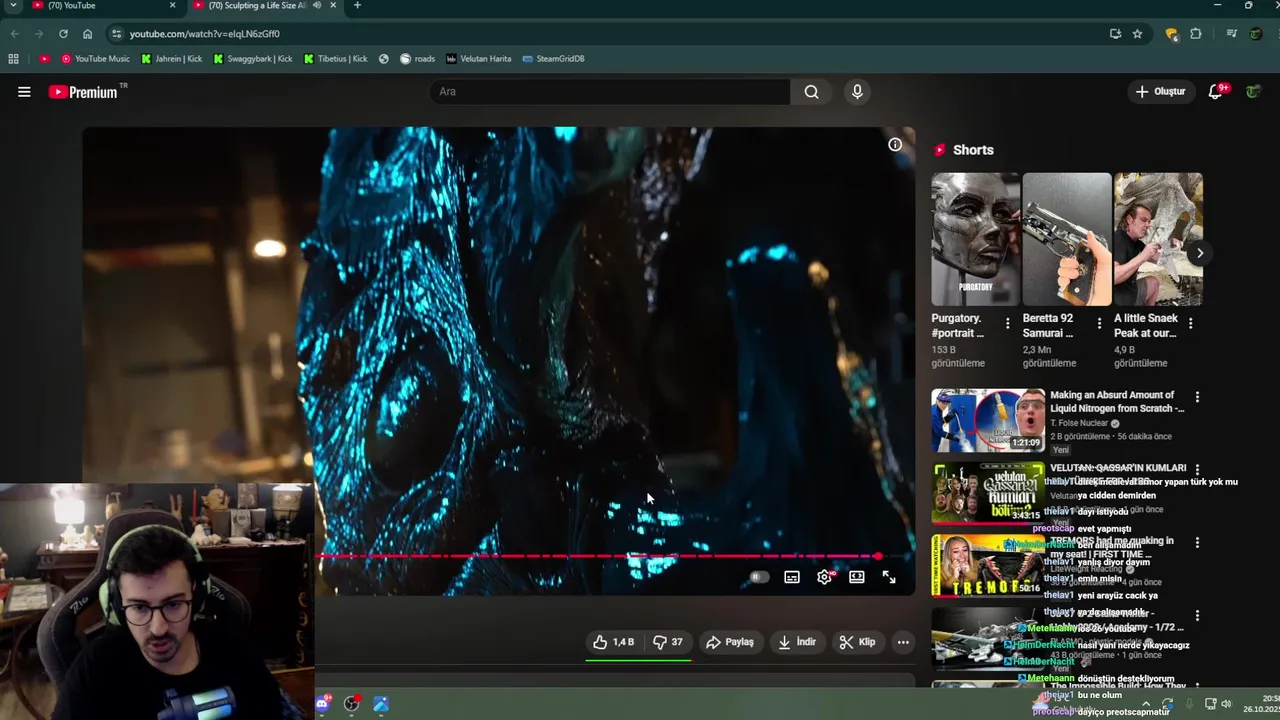Show next Shorts with right arrow
Viewport: 1280px width, 720px height.
[x=1199, y=253]
